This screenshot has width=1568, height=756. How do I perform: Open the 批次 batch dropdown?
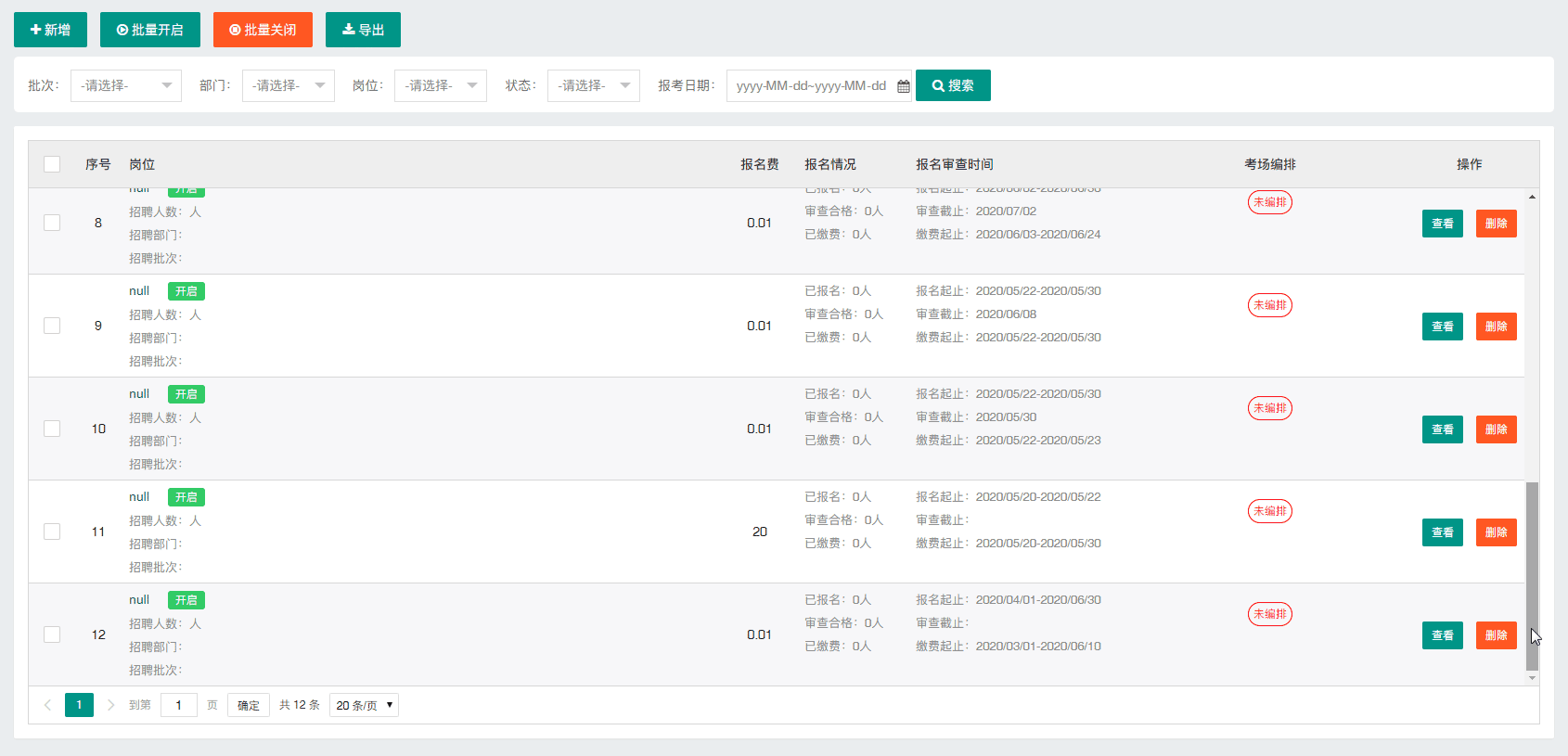coord(125,85)
